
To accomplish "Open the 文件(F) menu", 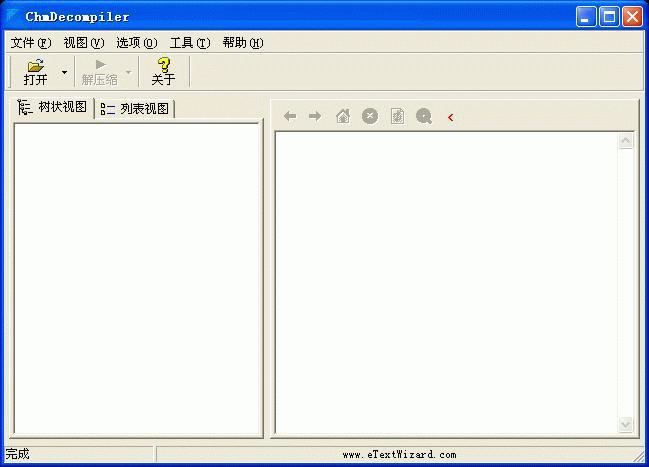I will pos(30,43).
